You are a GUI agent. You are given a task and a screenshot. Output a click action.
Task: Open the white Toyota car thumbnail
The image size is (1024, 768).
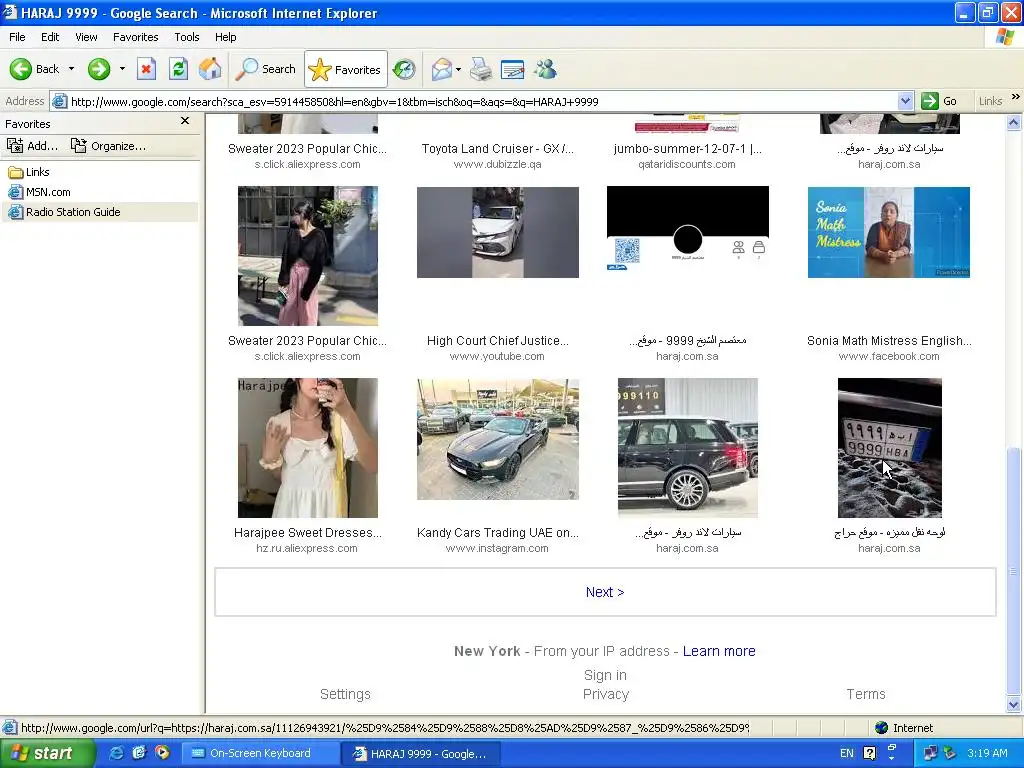coord(498,232)
